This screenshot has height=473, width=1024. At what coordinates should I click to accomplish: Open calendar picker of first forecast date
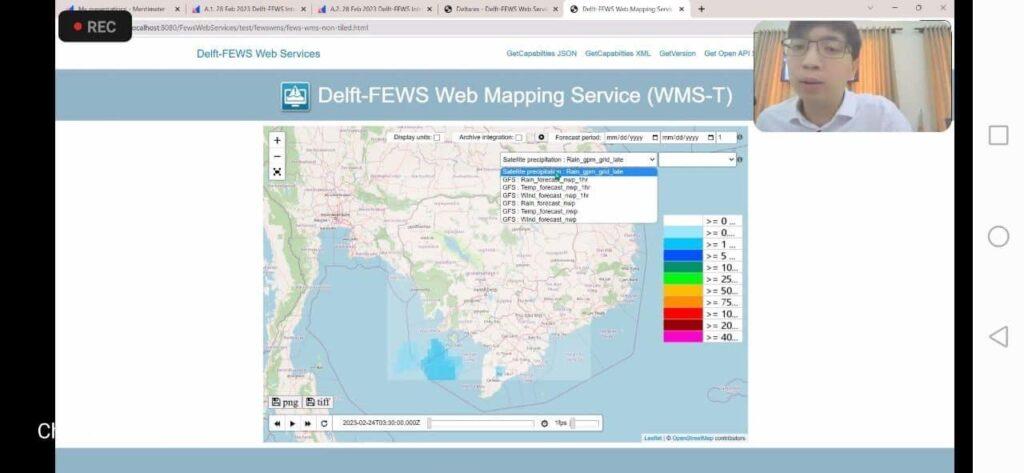tap(654, 138)
